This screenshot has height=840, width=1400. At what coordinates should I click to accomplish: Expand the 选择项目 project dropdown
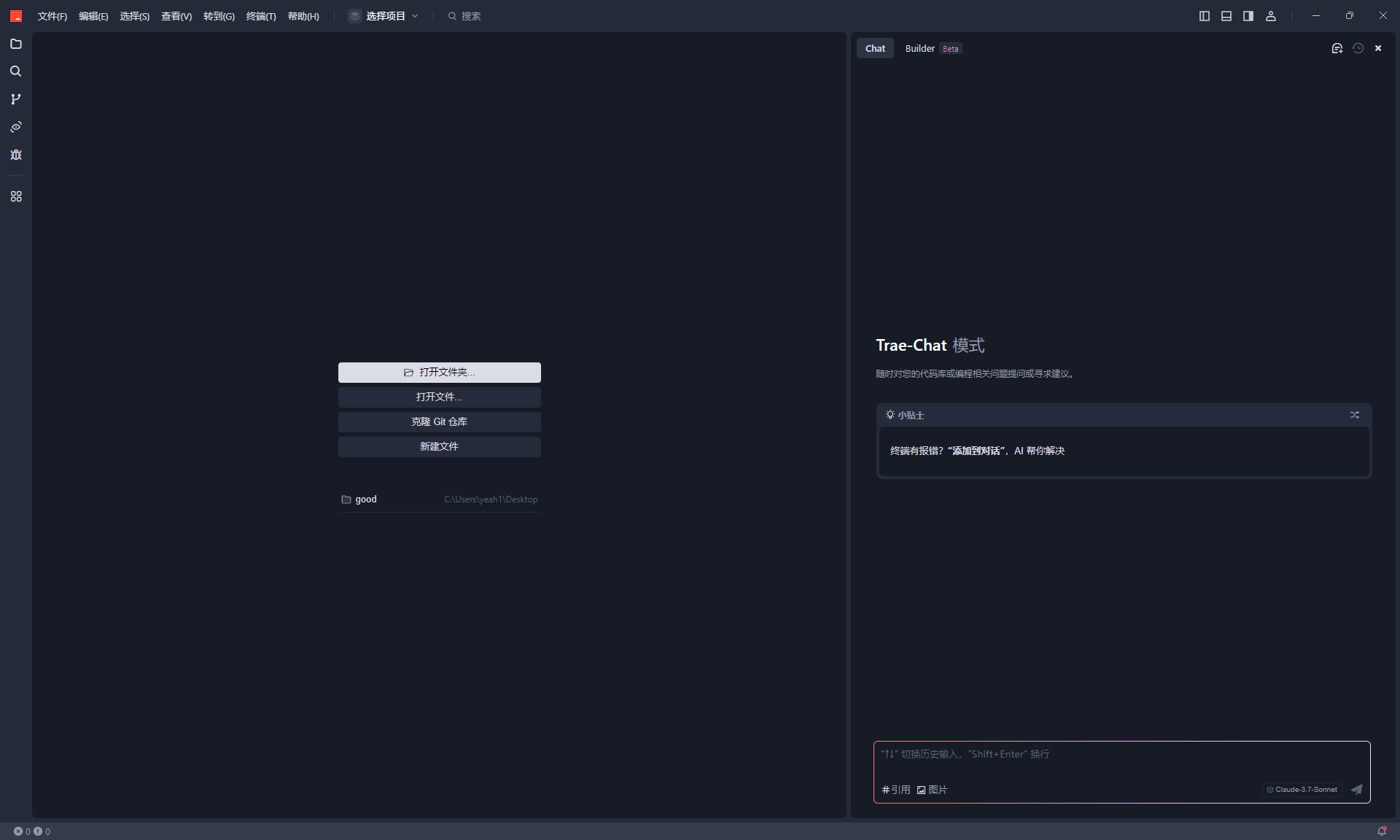pos(384,16)
